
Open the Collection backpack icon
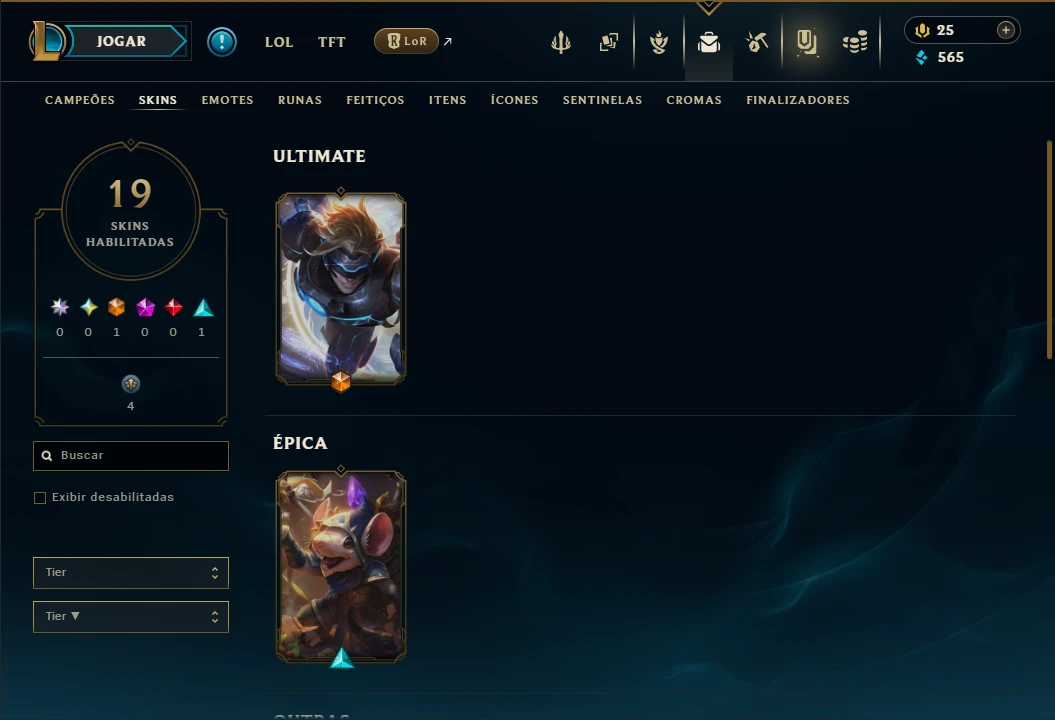point(708,42)
